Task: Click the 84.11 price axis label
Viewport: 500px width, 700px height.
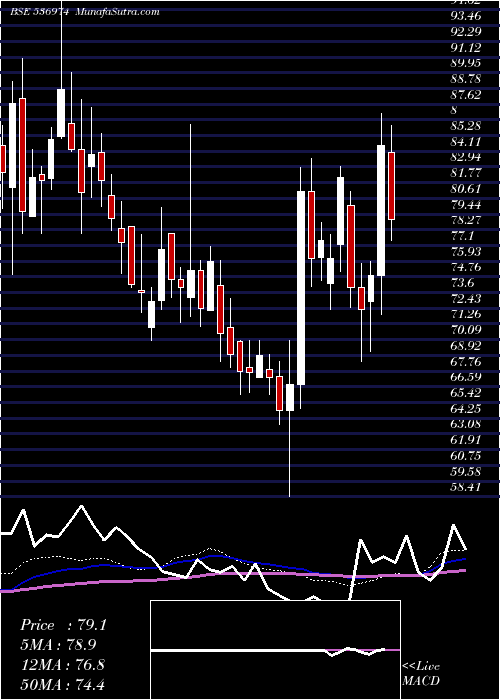Action: tap(466, 142)
